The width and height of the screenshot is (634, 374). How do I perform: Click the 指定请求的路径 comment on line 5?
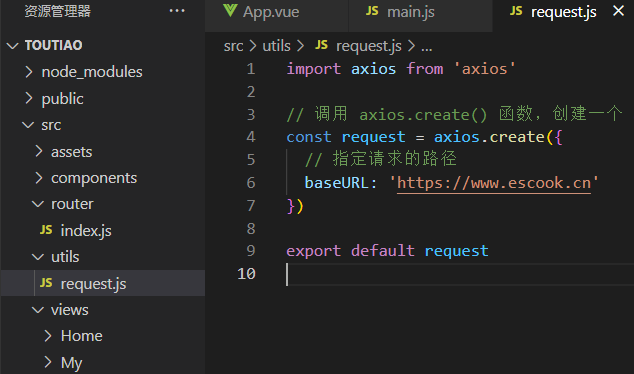coord(380,159)
